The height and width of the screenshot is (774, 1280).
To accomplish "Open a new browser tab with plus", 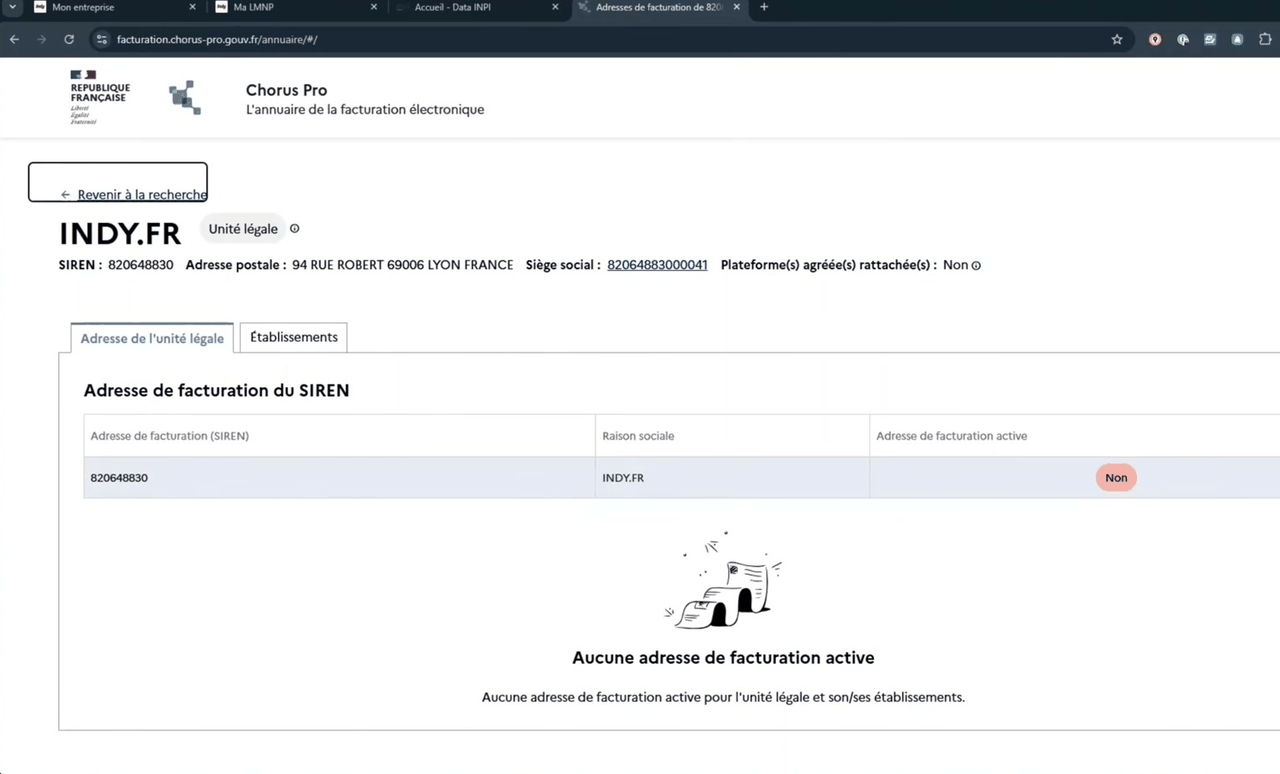I will pos(764,7).
